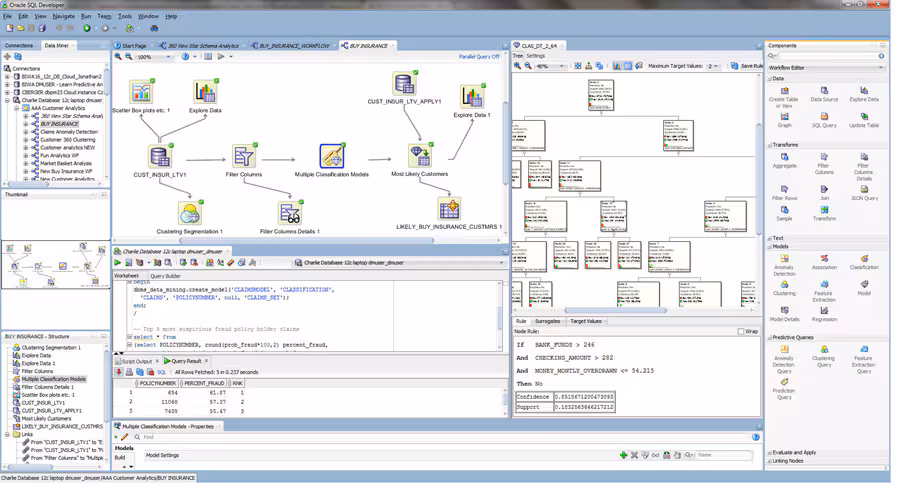This screenshot has height=490, width=898.
Task: Click the Filter Columns Details 1 node
Action: click(x=290, y=214)
